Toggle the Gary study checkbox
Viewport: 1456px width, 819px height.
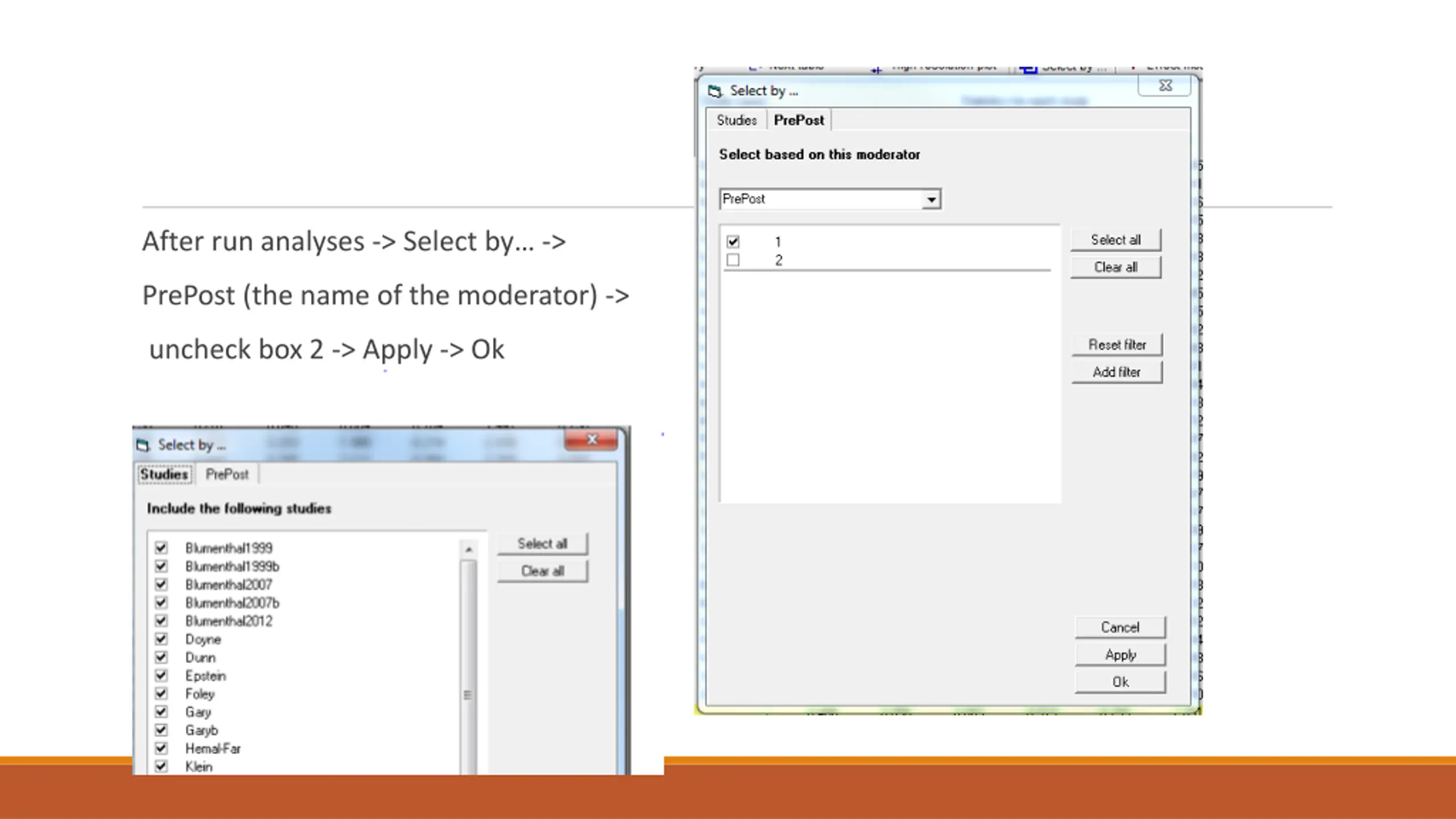click(x=162, y=712)
